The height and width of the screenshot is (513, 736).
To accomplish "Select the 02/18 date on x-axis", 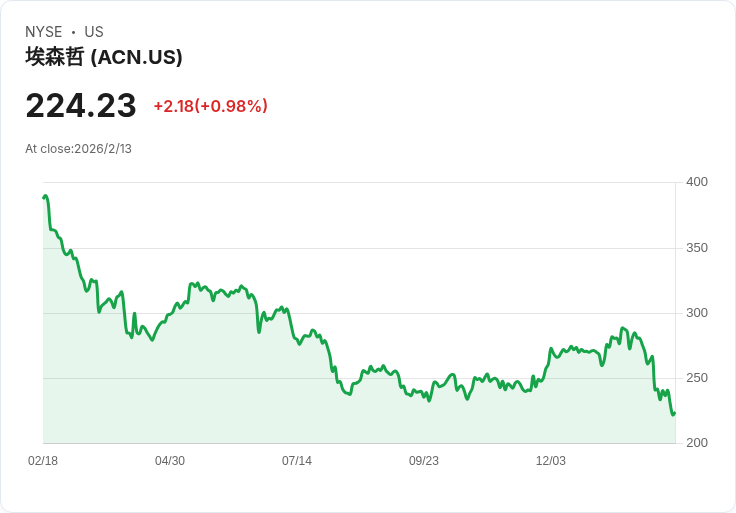I will (43, 461).
